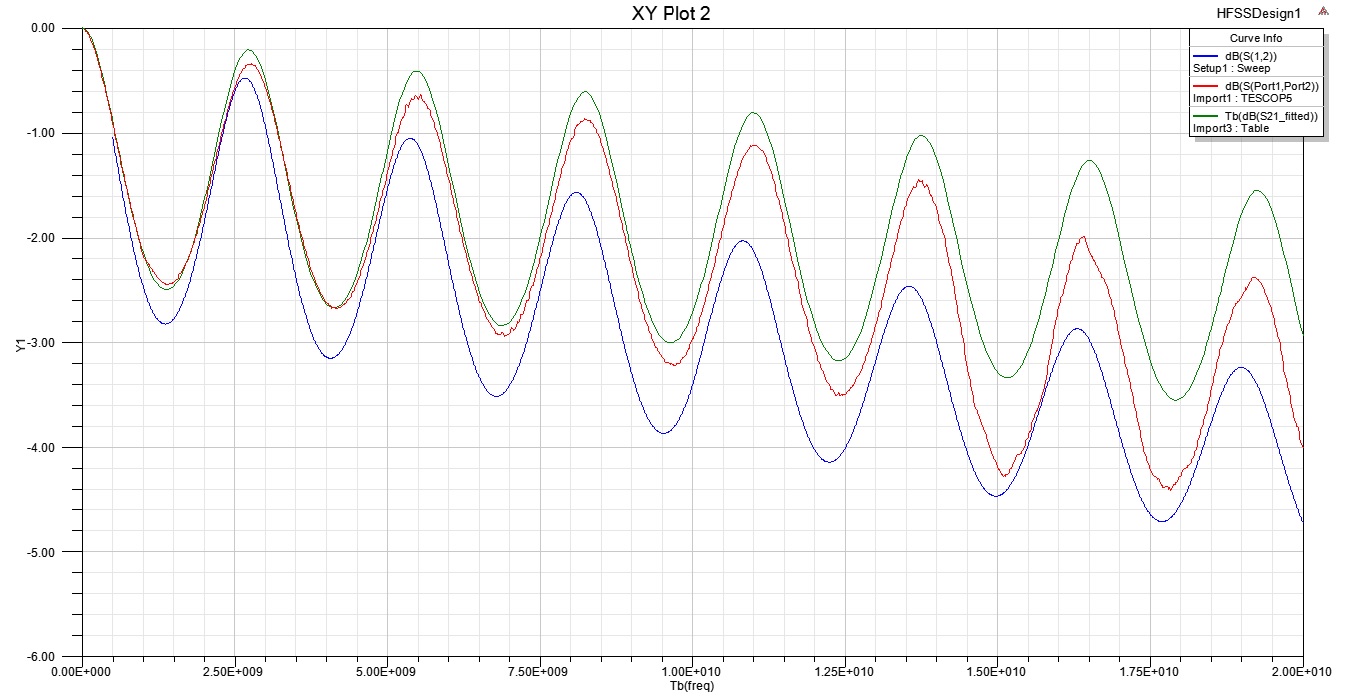
Task: Click the 2.00E+010 x-axis tick value
Action: point(1303,671)
